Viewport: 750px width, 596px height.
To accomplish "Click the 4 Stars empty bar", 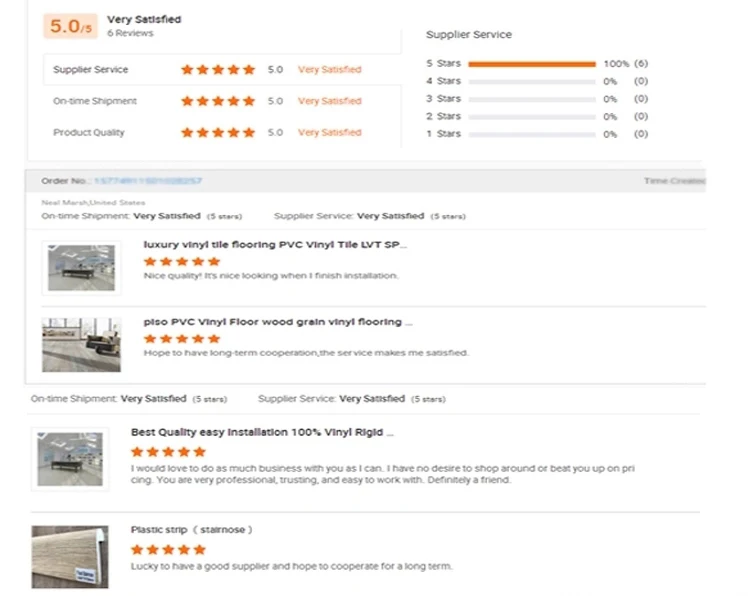I will (x=532, y=82).
